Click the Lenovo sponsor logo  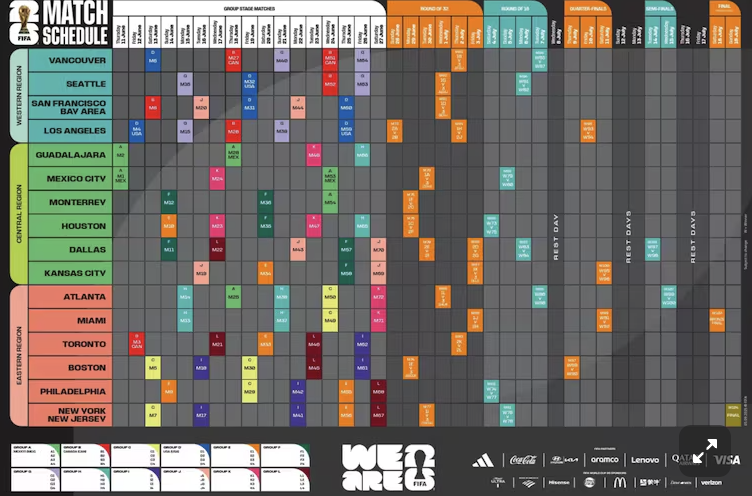pyautogui.click(x=645, y=460)
